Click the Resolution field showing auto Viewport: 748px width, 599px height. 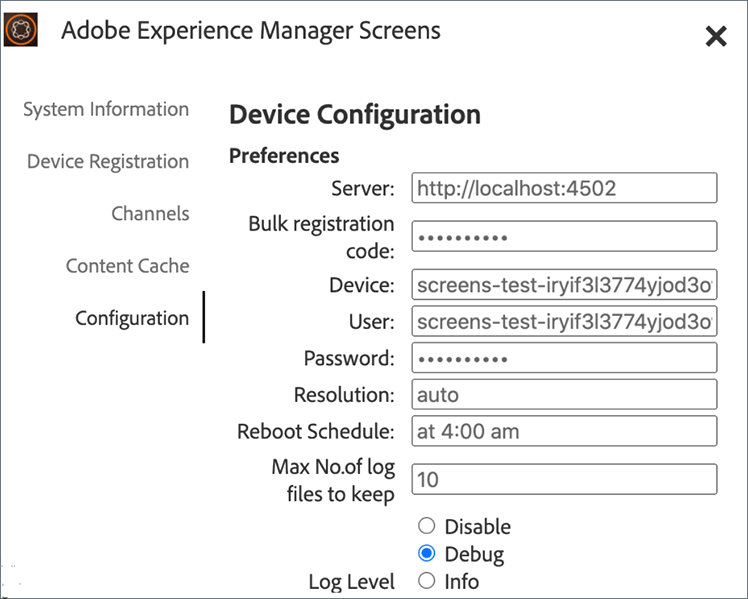click(x=564, y=394)
